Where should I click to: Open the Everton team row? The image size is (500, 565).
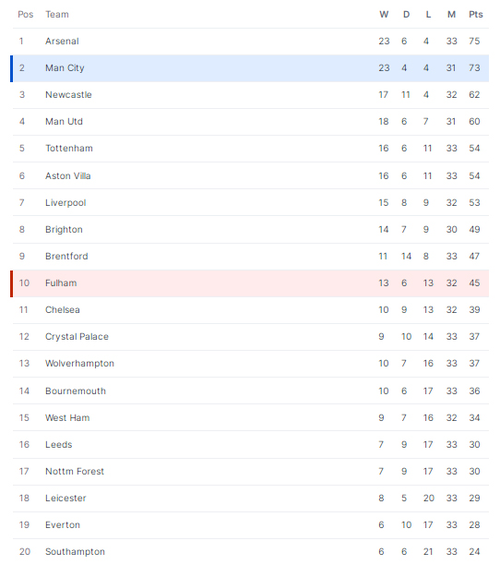[x=251, y=525]
